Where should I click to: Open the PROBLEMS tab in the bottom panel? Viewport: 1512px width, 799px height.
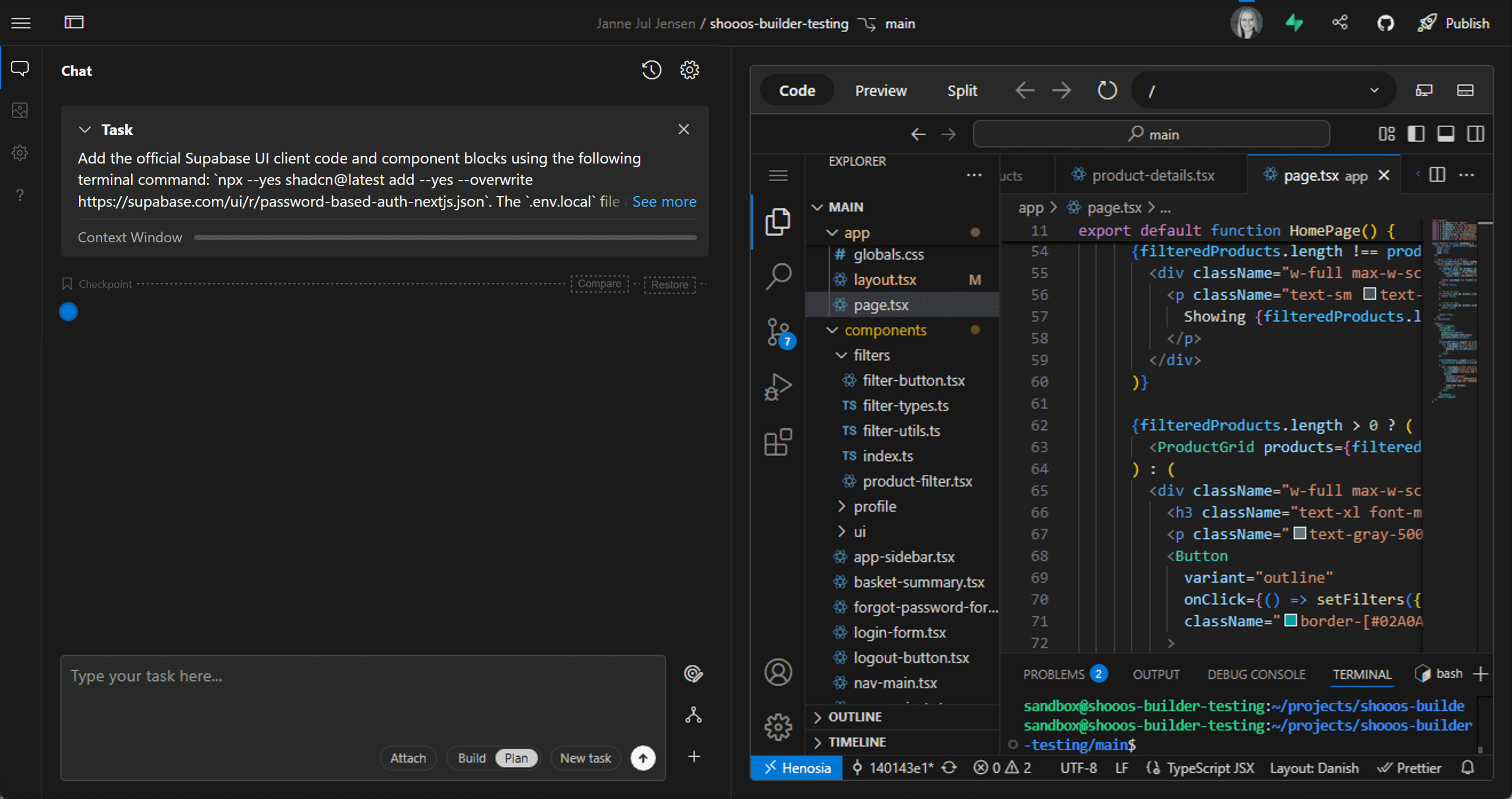point(1055,674)
